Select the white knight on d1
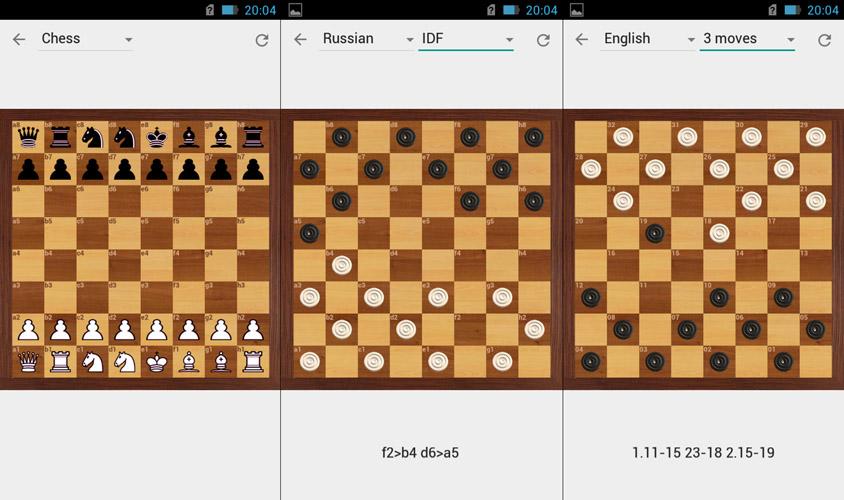 coord(124,362)
